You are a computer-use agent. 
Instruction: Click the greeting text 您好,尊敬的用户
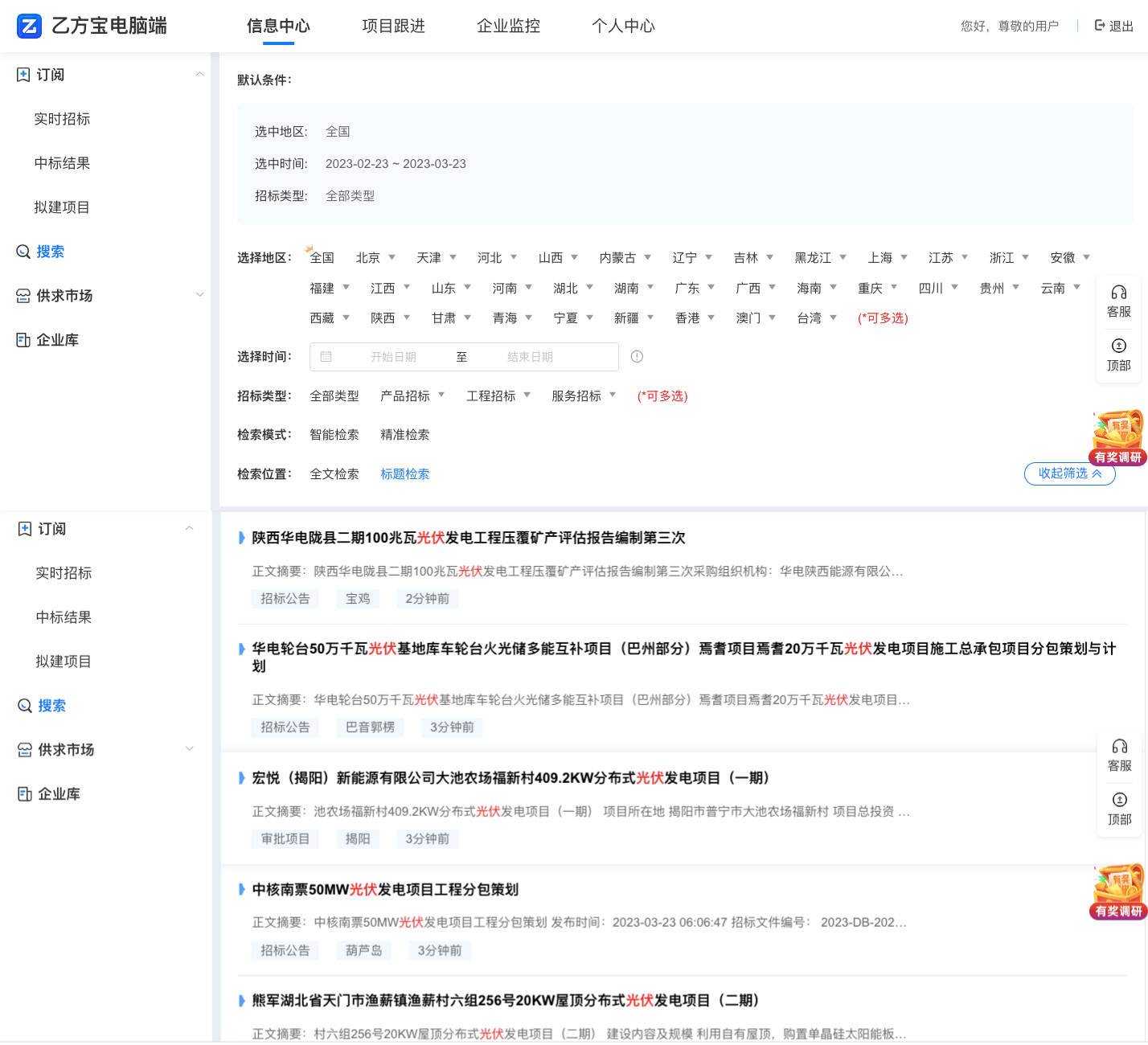tap(1010, 27)
